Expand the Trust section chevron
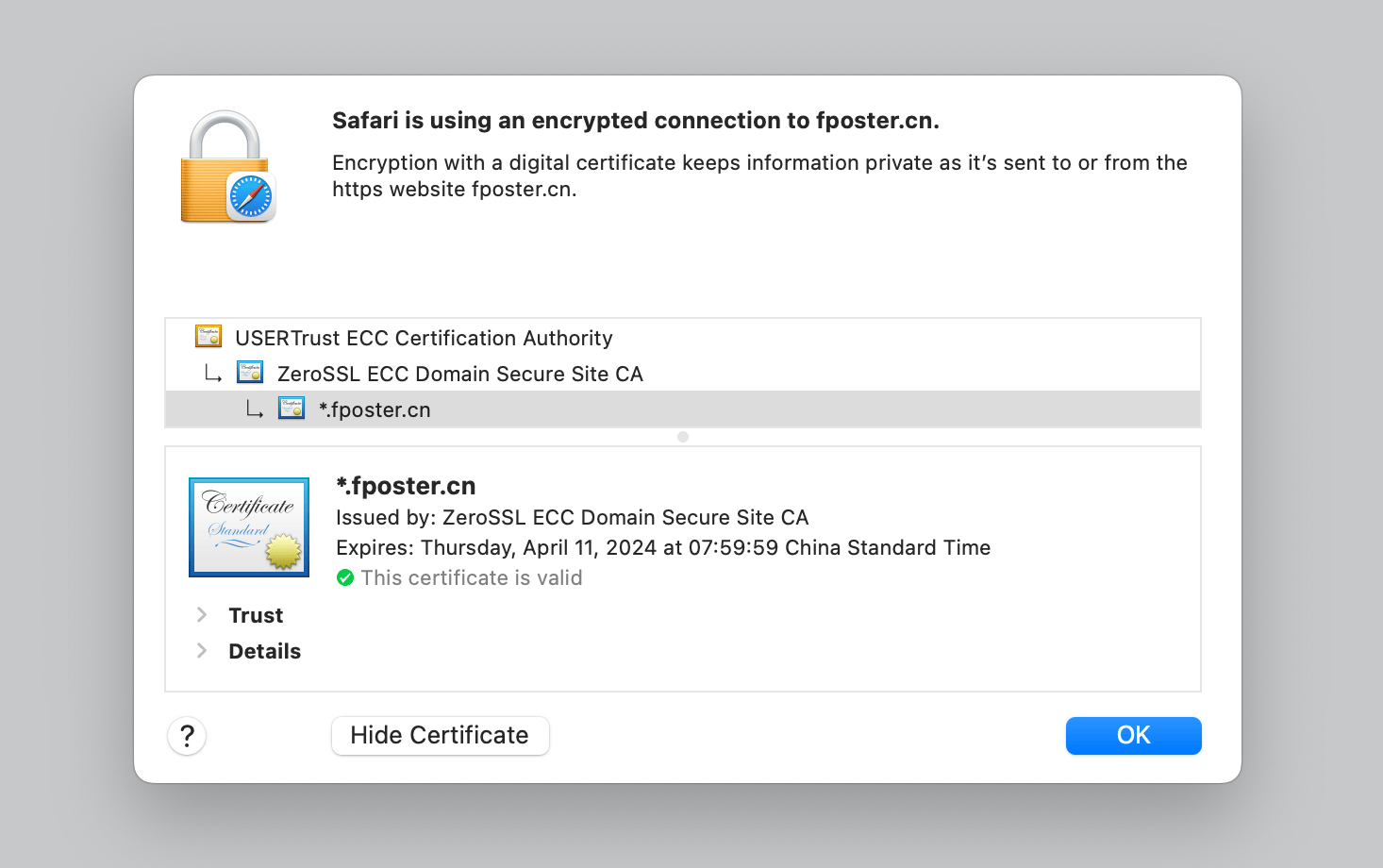Screen dimensions: 1383x868 [202, 615]
